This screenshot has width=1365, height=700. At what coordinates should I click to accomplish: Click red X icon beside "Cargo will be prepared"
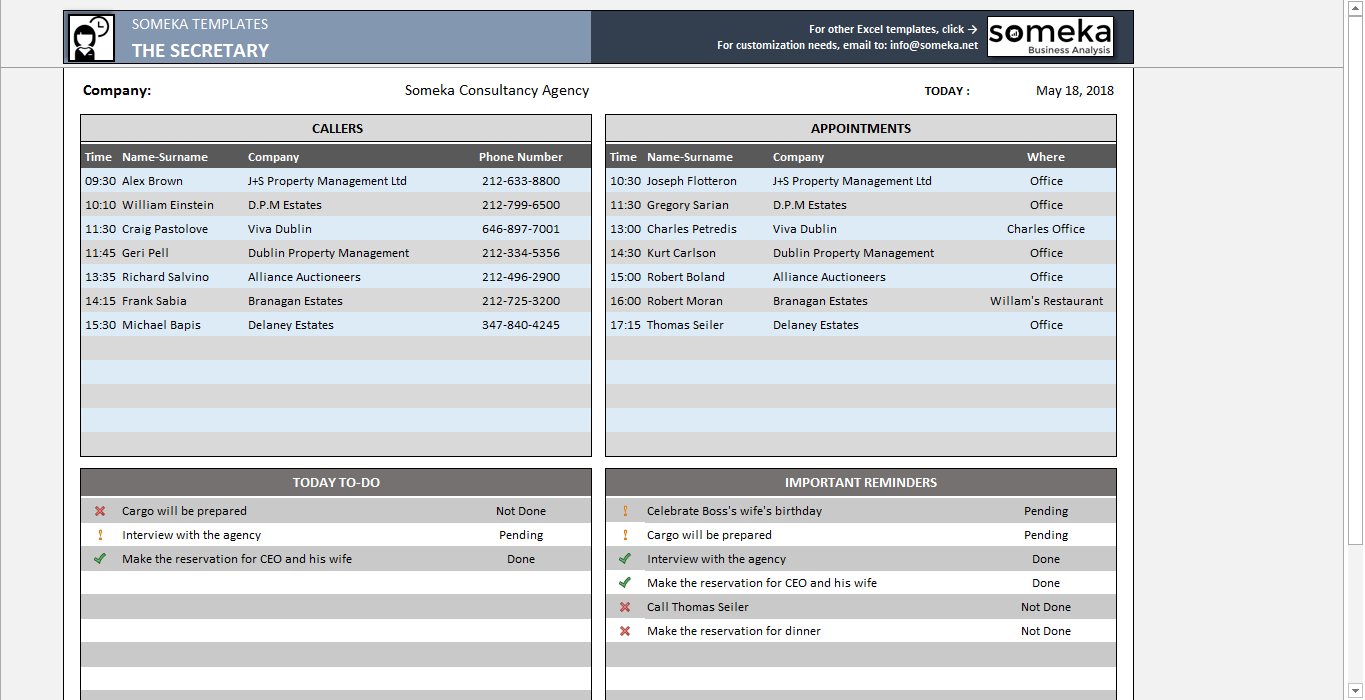coord(99,510)
